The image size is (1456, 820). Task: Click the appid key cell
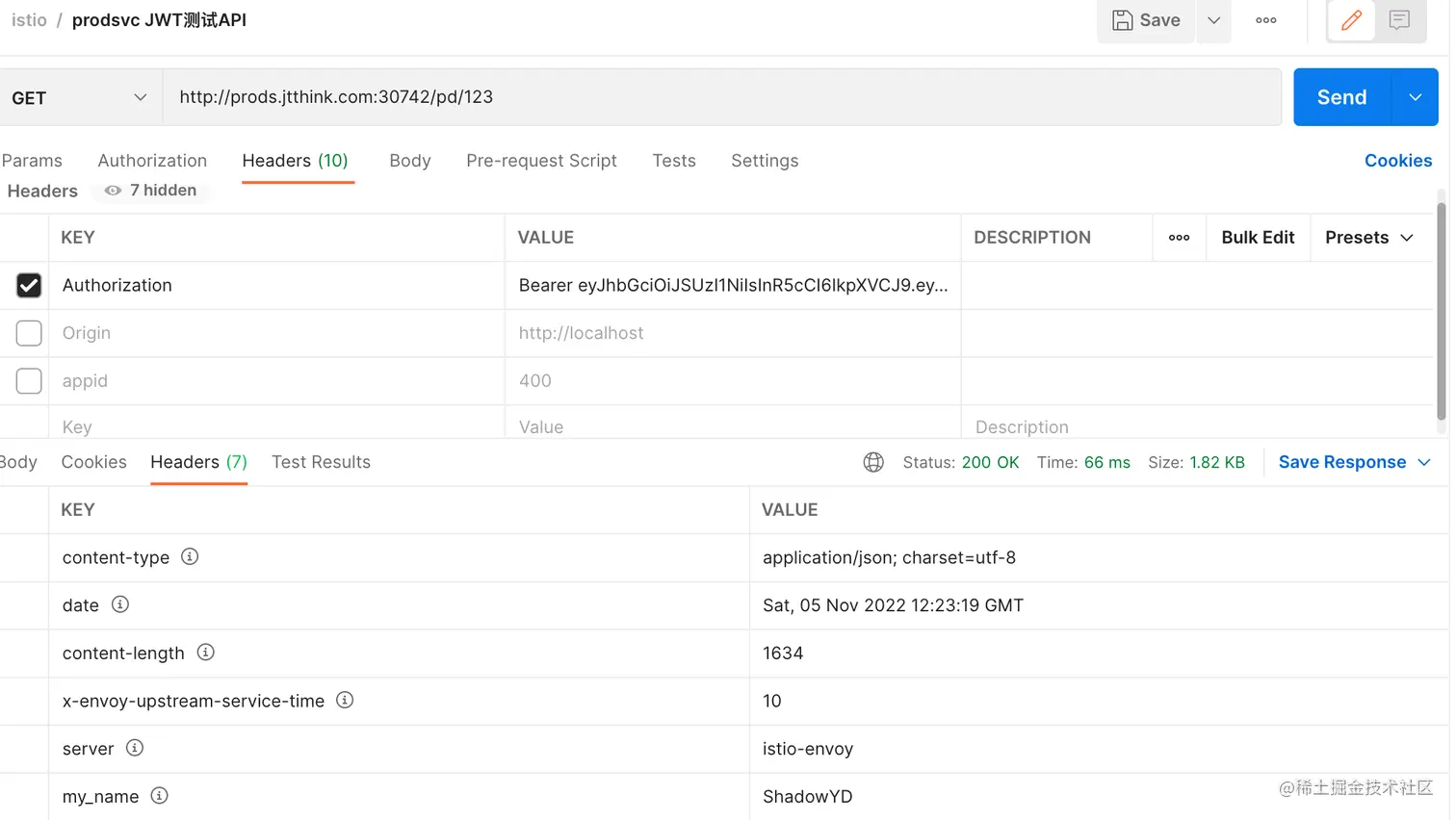277,381
